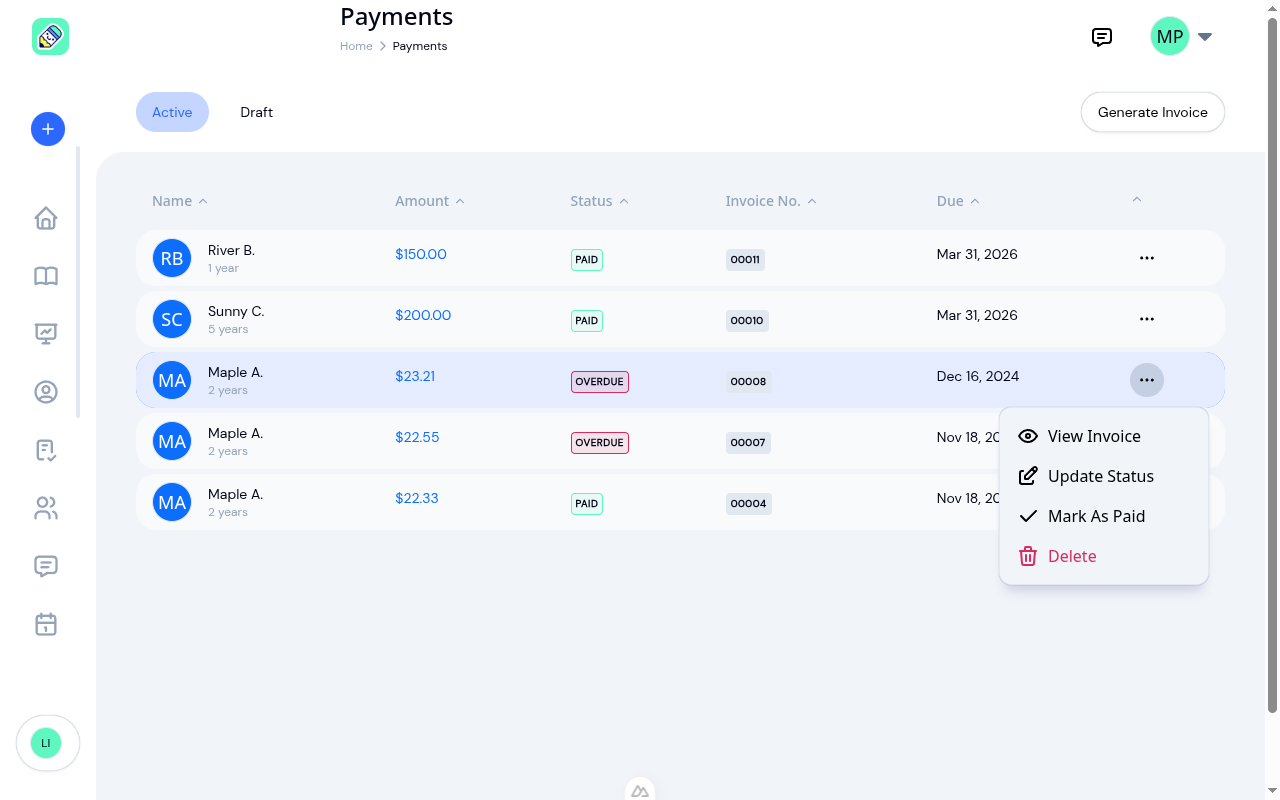
Task: Choose Mark As Paid from the menu
Action: 1104,516
